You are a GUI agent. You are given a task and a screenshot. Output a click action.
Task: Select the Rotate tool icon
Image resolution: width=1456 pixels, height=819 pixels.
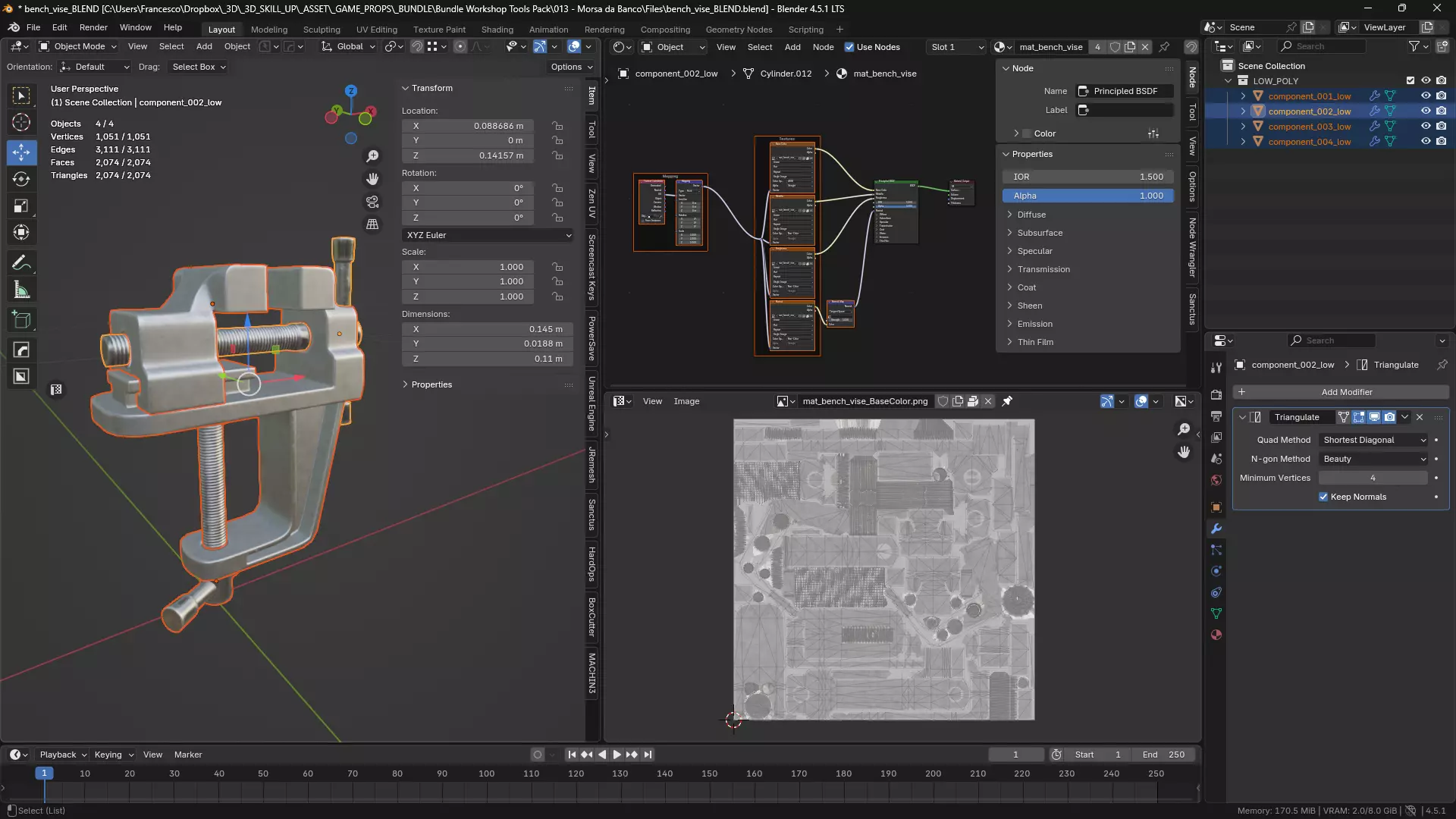[x=21, y=180]
